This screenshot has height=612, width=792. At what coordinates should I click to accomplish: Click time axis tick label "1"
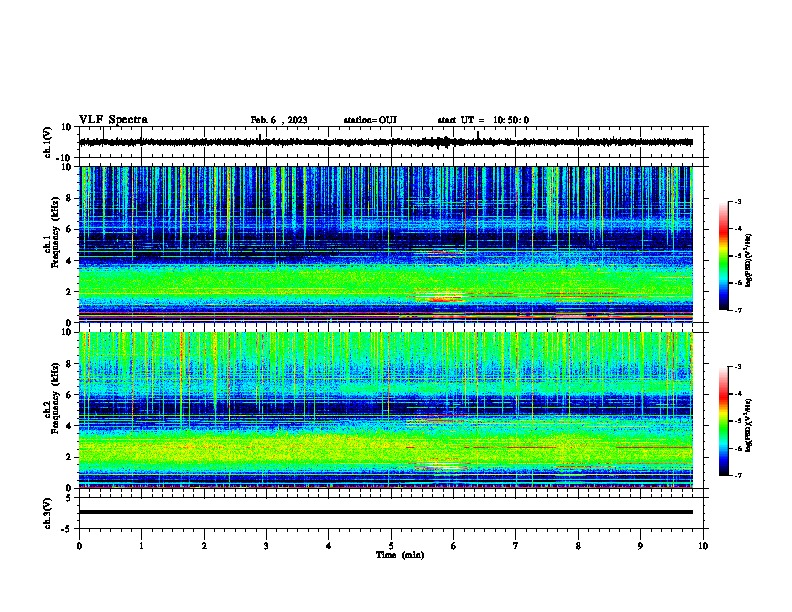point(141,546)
